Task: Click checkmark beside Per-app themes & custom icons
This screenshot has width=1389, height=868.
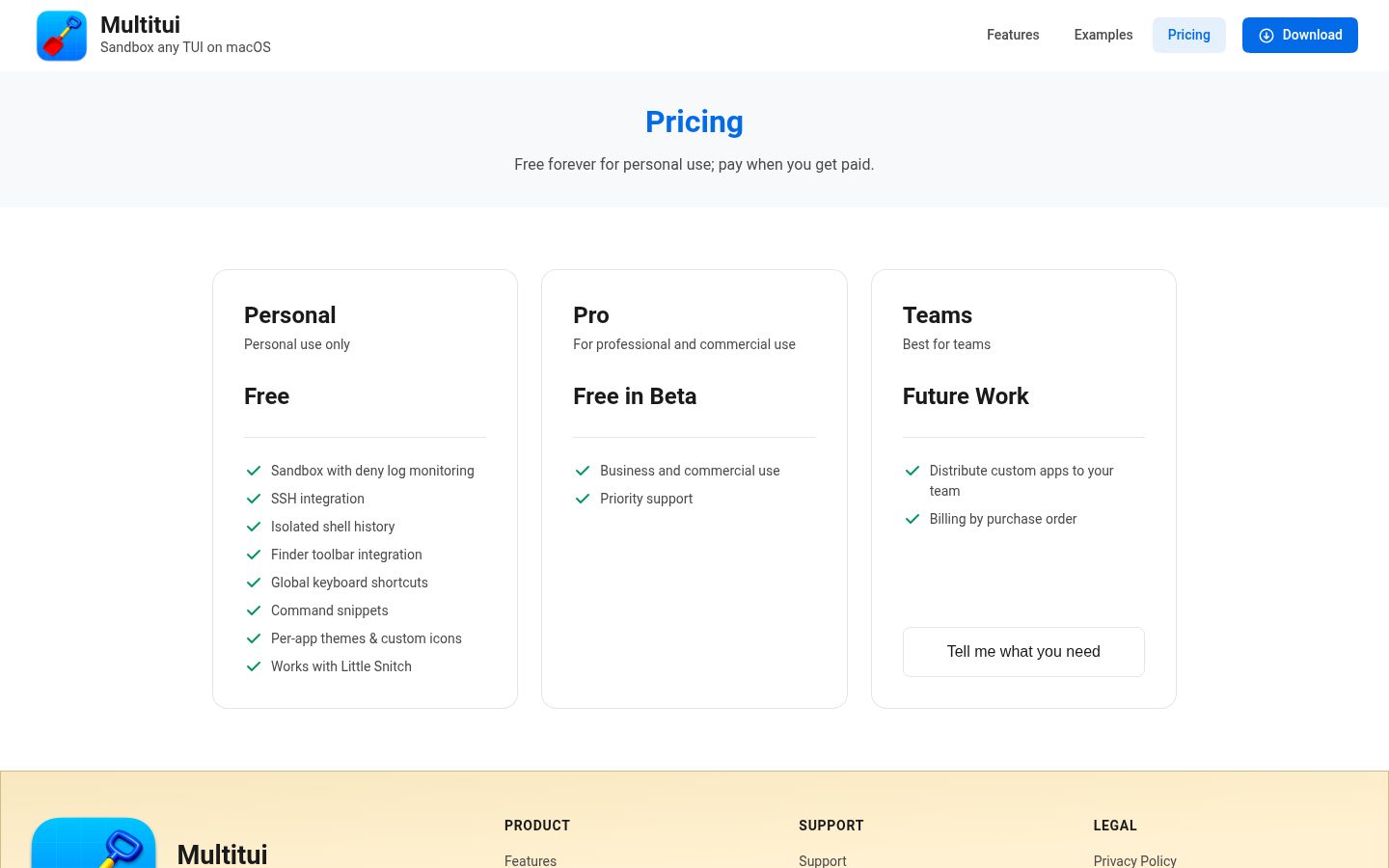Action: point(254,638)
